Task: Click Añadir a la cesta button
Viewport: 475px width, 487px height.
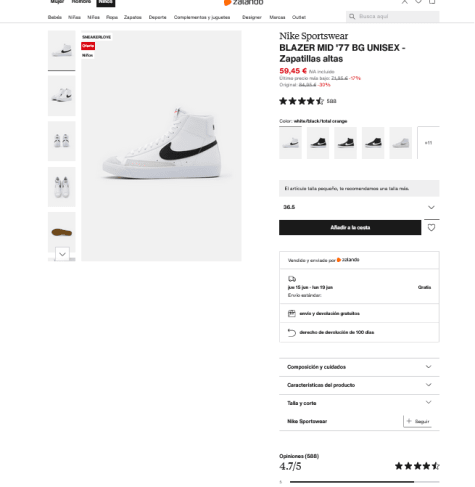Action: tap(350, 227)
